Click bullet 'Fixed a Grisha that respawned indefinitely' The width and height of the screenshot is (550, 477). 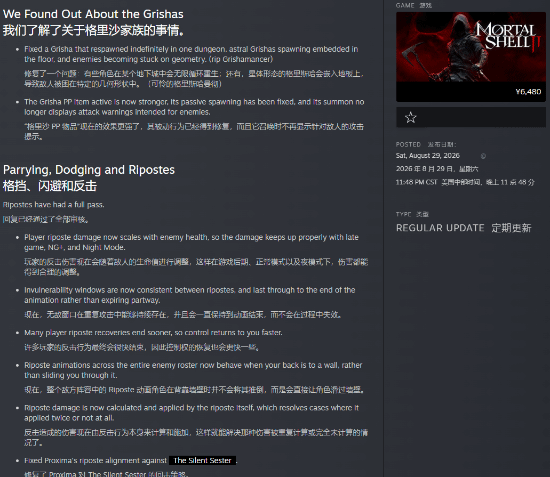[x=191, y=54]
